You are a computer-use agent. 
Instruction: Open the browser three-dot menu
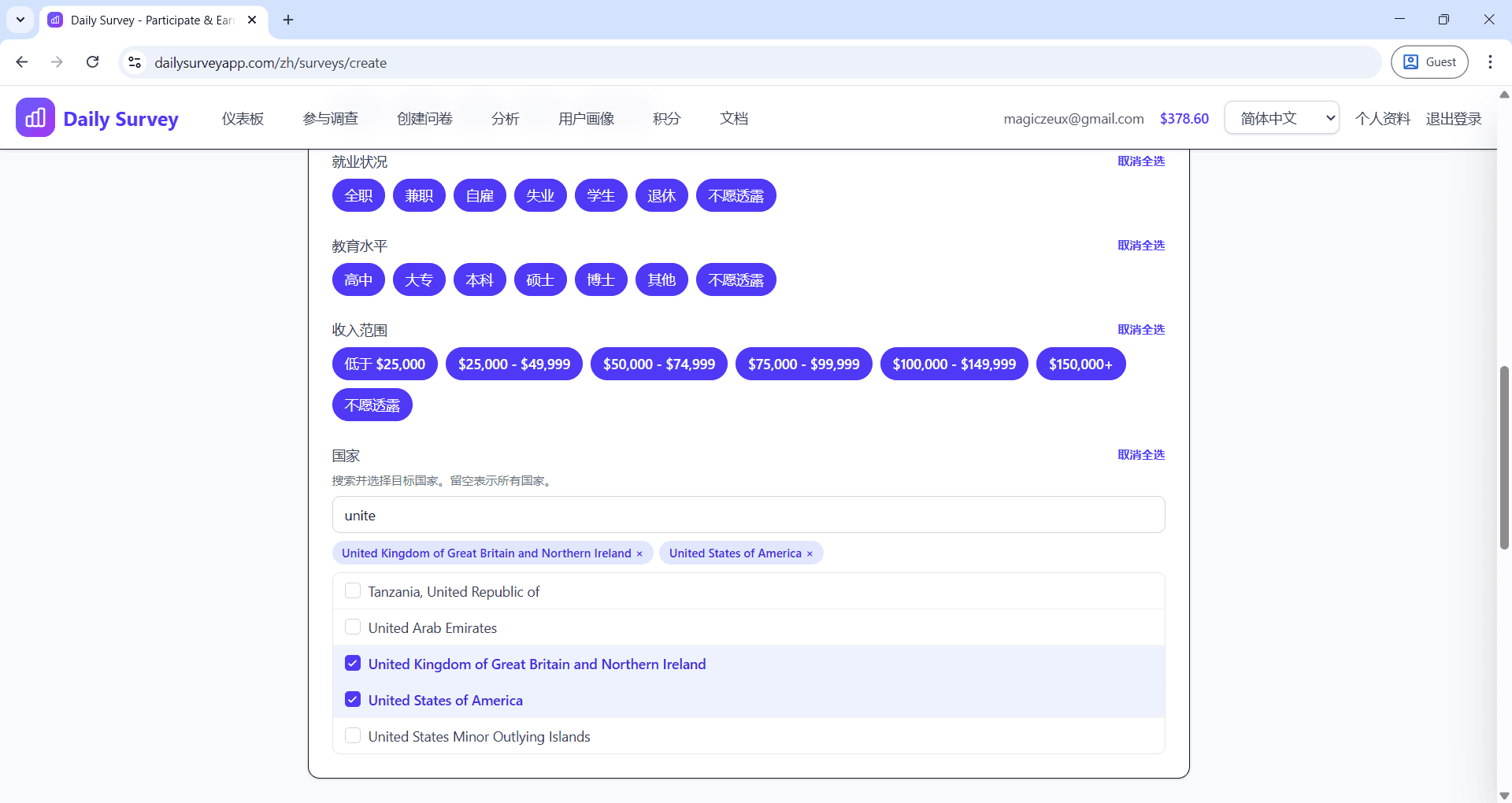pyautogui.click(x=1490, y=62)
